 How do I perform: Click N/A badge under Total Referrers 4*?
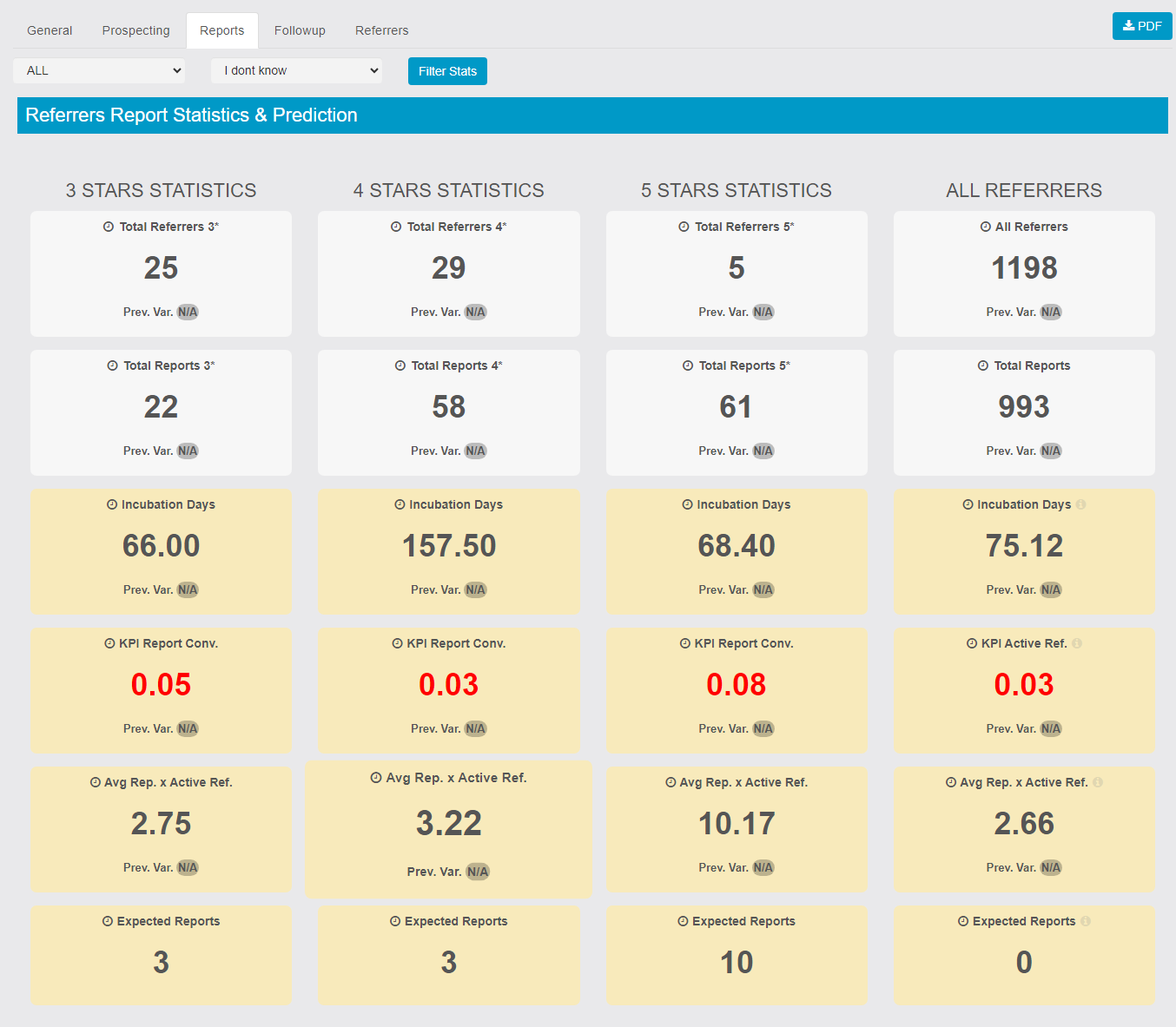(475, 312)
